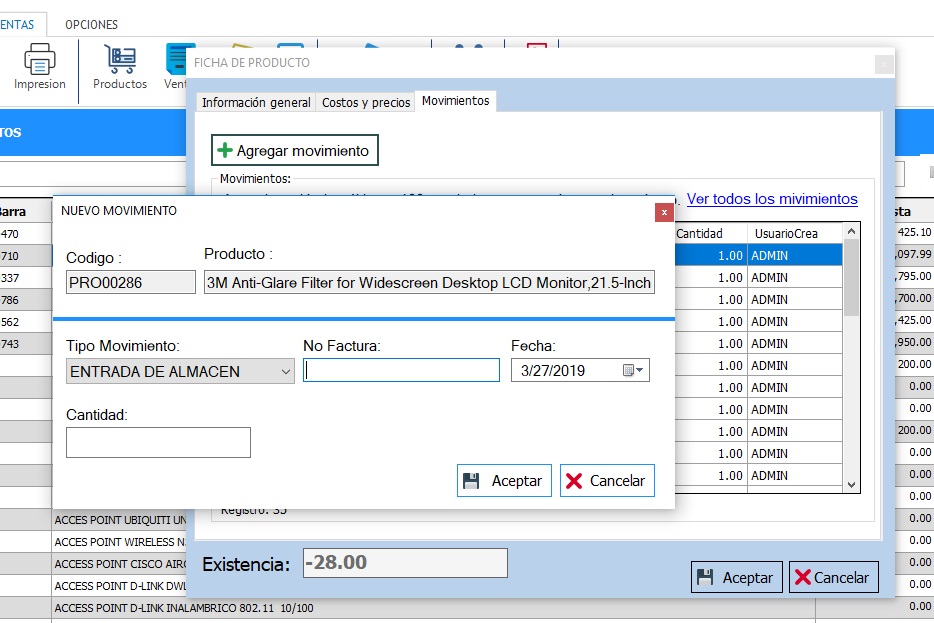Click the red X icon on the Nuevo Movimiento Cancelar button
Image resolution: width=934 pixels, height=623 pixels.
pos(574,481)
